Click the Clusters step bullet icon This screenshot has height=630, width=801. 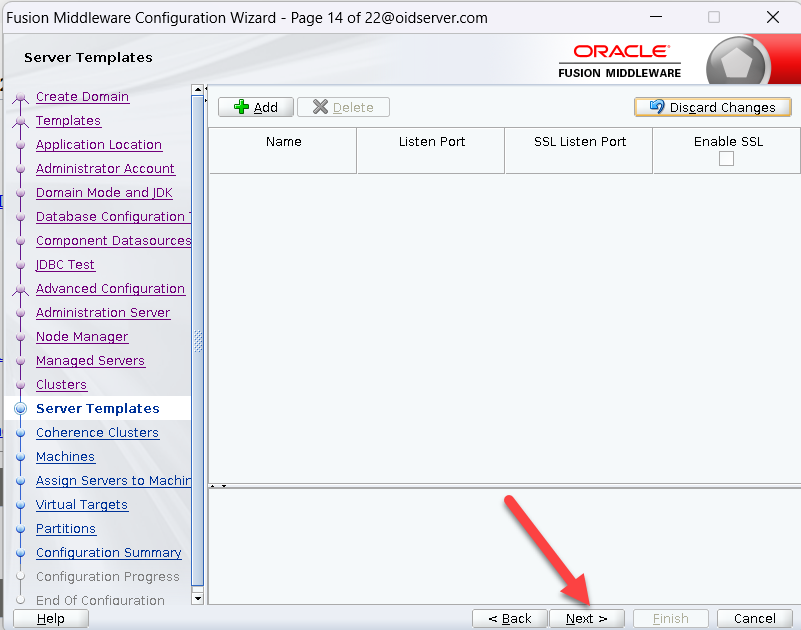point(20,385)
